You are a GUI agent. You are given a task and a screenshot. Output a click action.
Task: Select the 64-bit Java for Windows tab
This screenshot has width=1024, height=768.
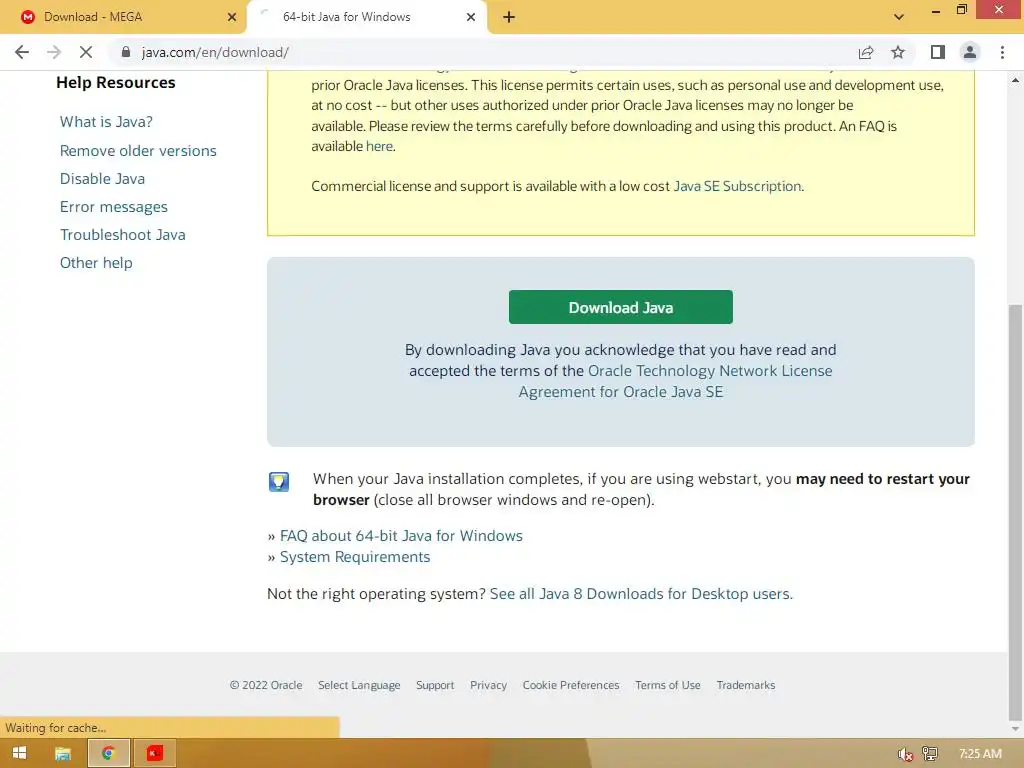(367, 18)
